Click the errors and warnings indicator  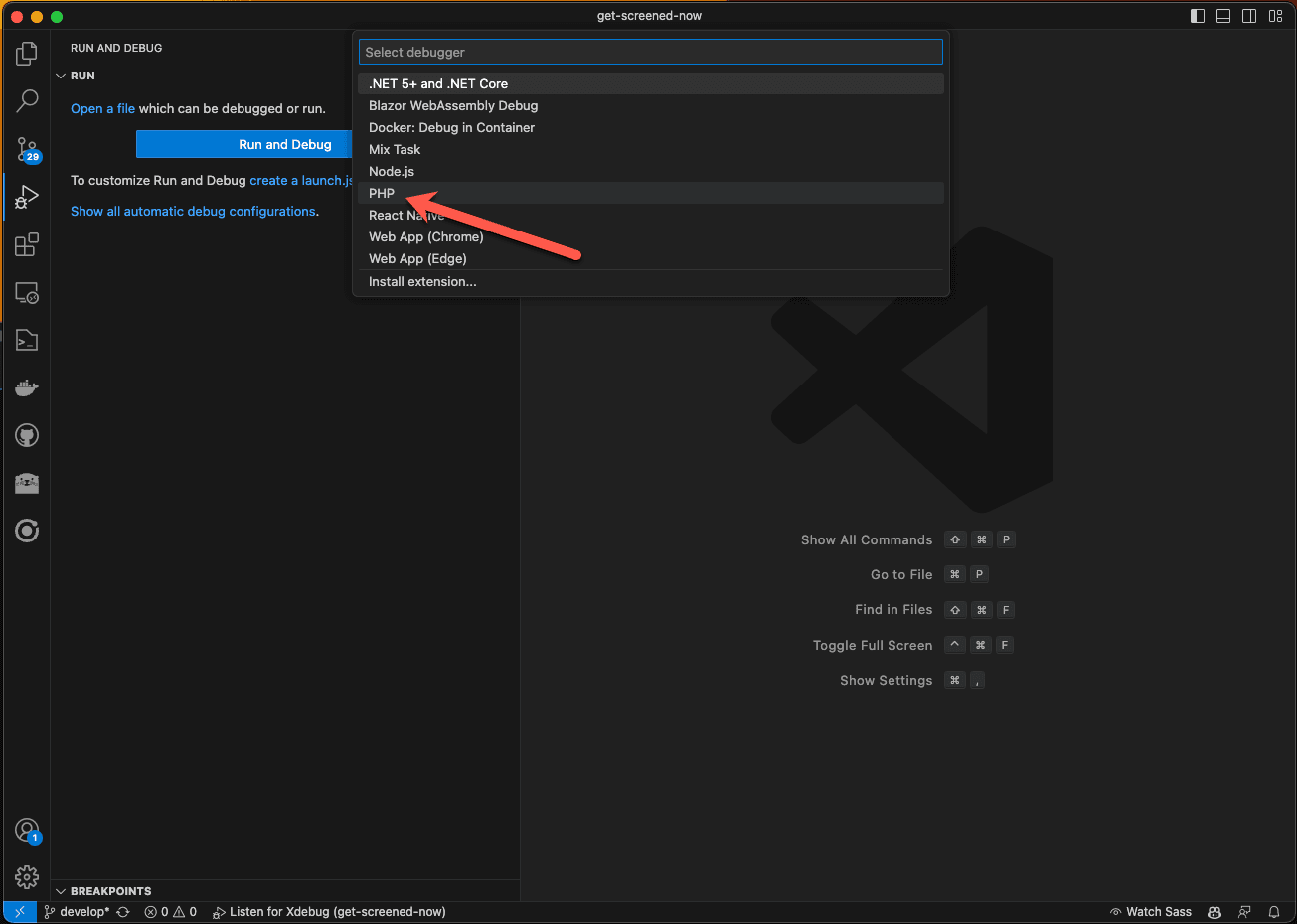[x=170, y=911]
